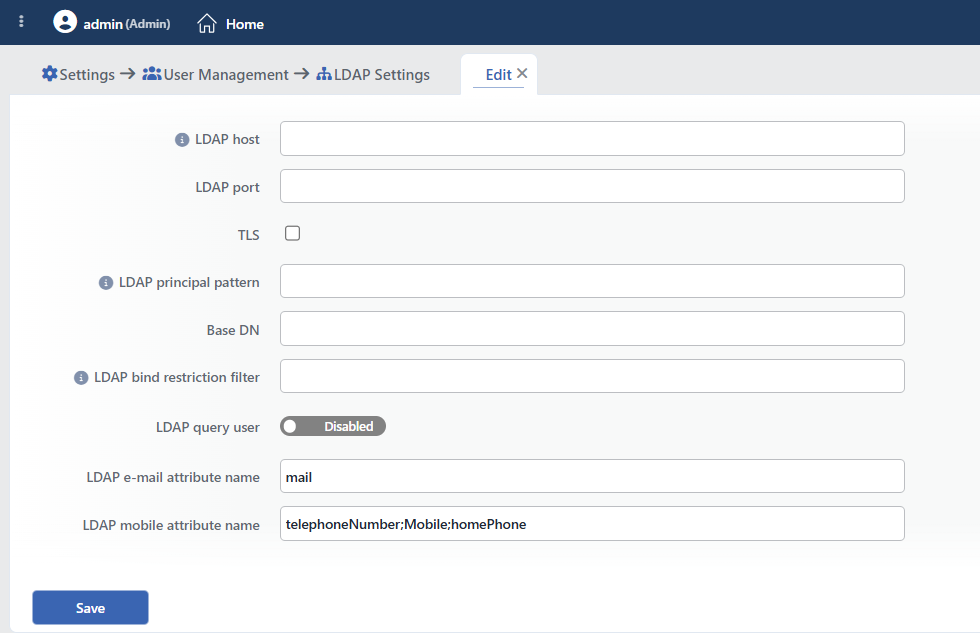This screenshot has width=980, height=633.
Task: Click the 'Base DN' label
Action: 233,330
